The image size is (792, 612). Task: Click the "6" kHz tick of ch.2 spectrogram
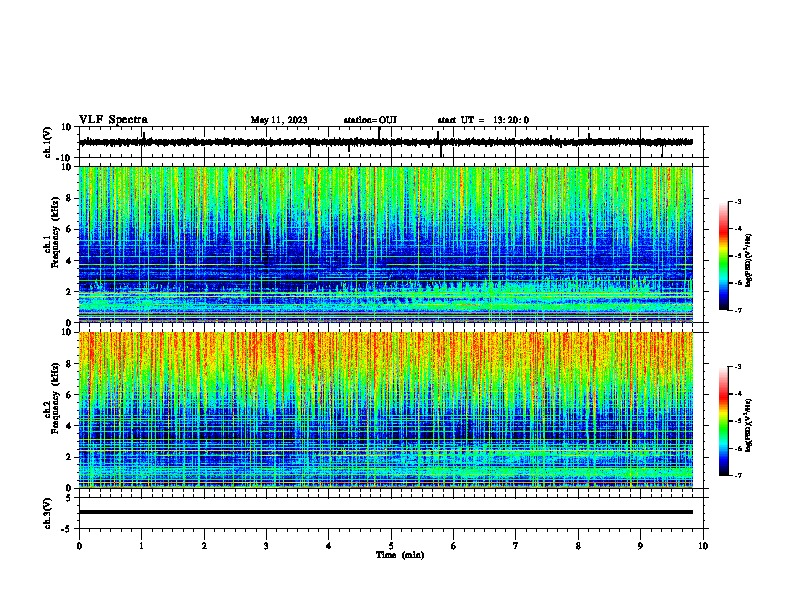point(69,394)
